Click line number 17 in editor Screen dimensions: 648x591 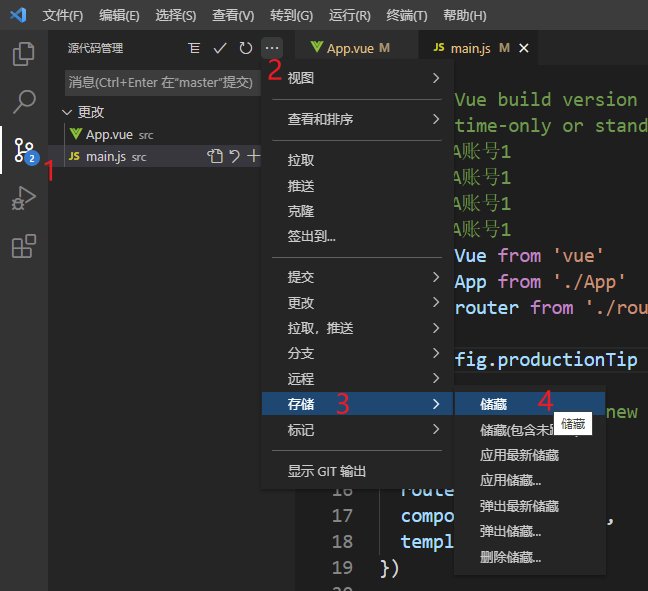coord(342,516)
